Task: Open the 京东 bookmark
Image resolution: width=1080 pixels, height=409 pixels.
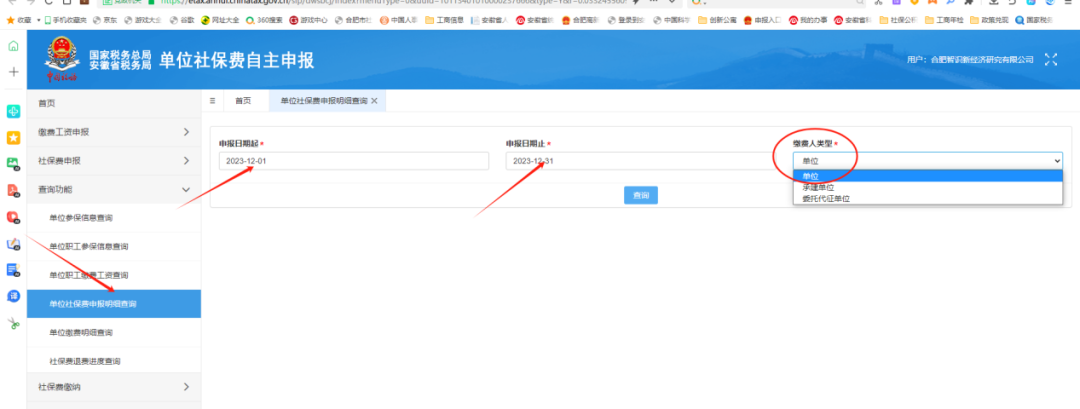Action: 105,20
